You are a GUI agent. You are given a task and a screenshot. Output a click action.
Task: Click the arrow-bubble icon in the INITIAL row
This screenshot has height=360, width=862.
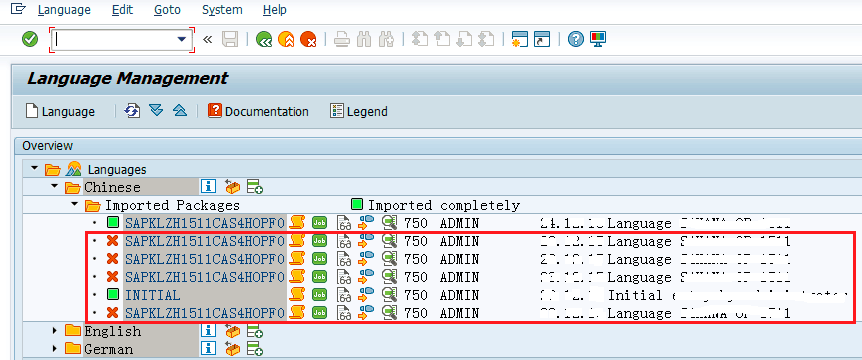tap(366, 295)
